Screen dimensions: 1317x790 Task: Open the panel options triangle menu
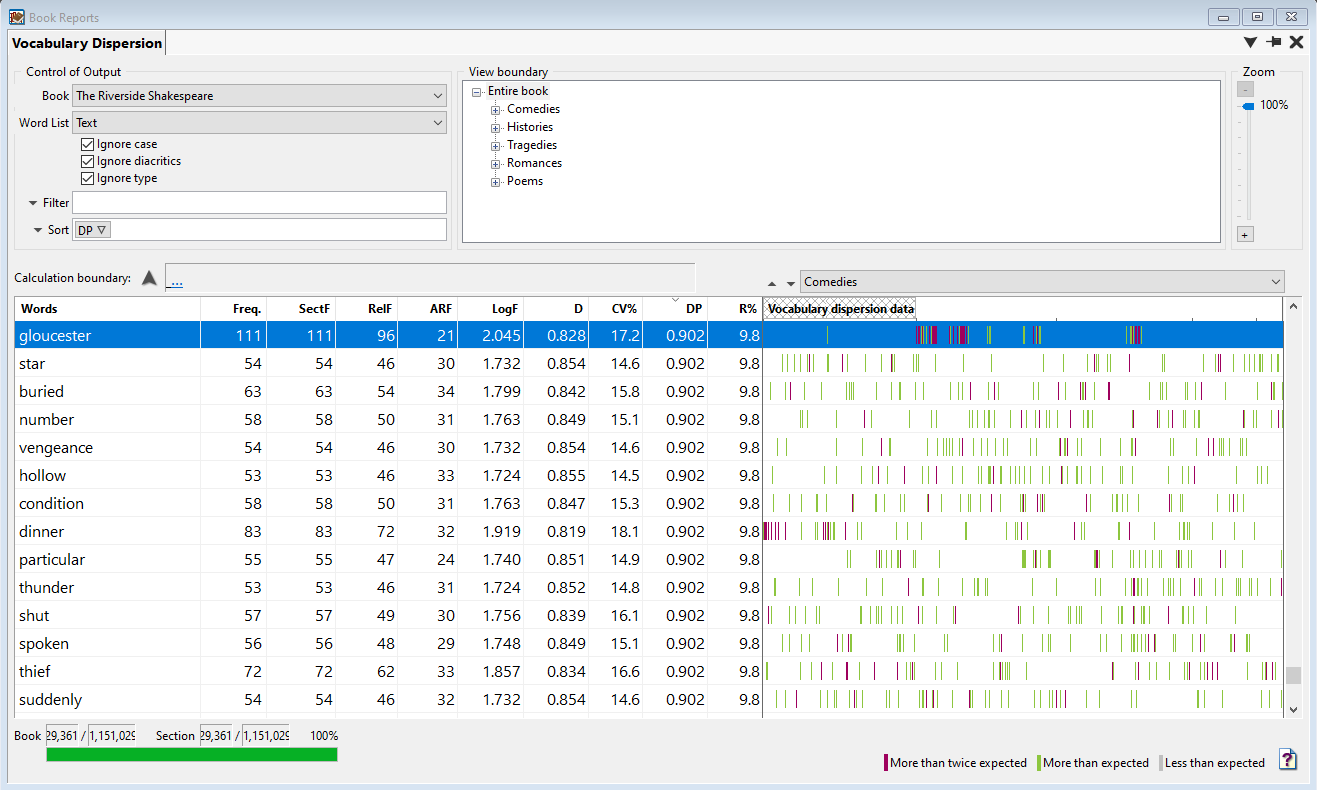(1250, 42)
